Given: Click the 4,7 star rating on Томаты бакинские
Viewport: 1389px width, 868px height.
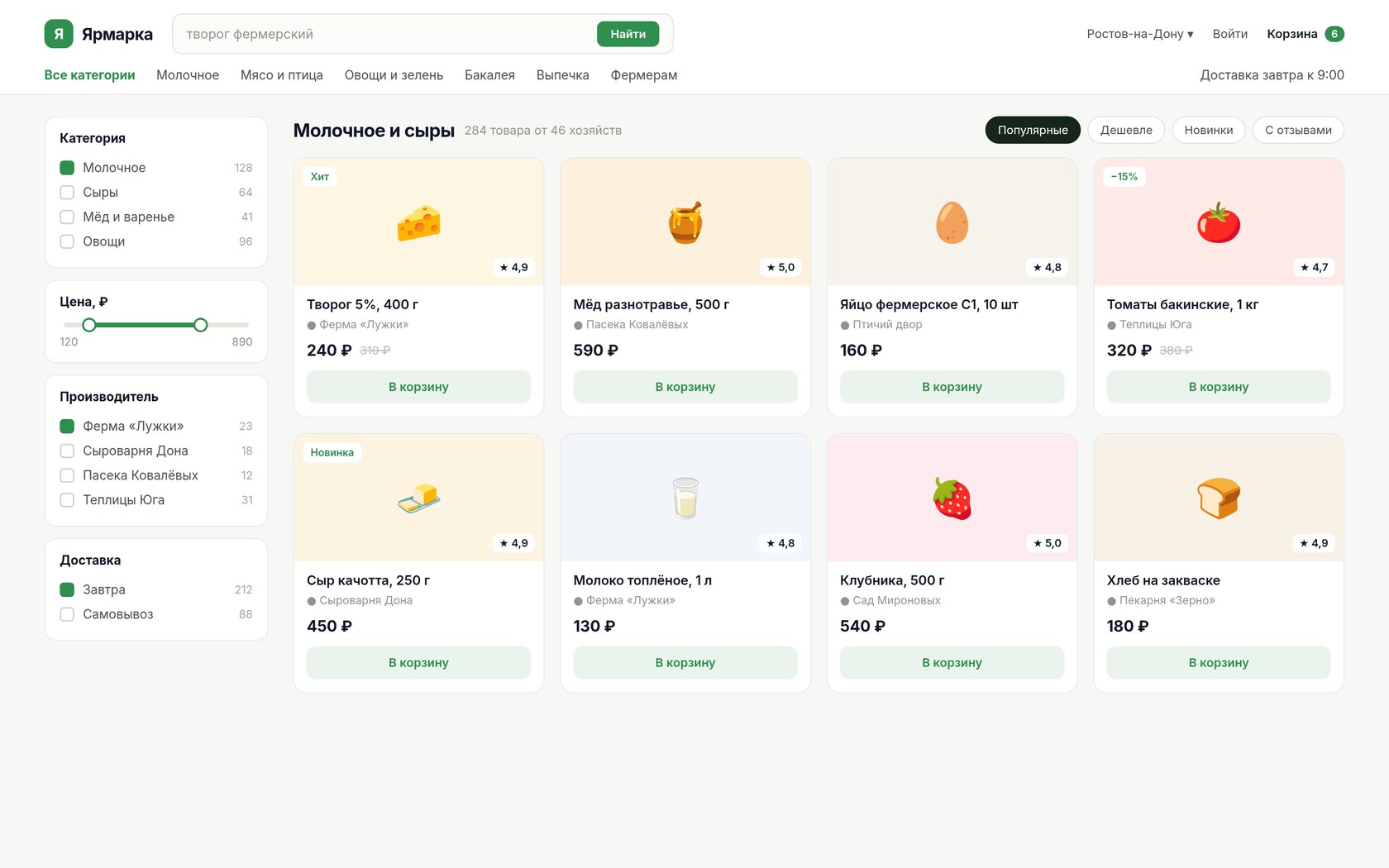Looking at the screenshot, I should pyautogui.click(x=1314, y=267).
